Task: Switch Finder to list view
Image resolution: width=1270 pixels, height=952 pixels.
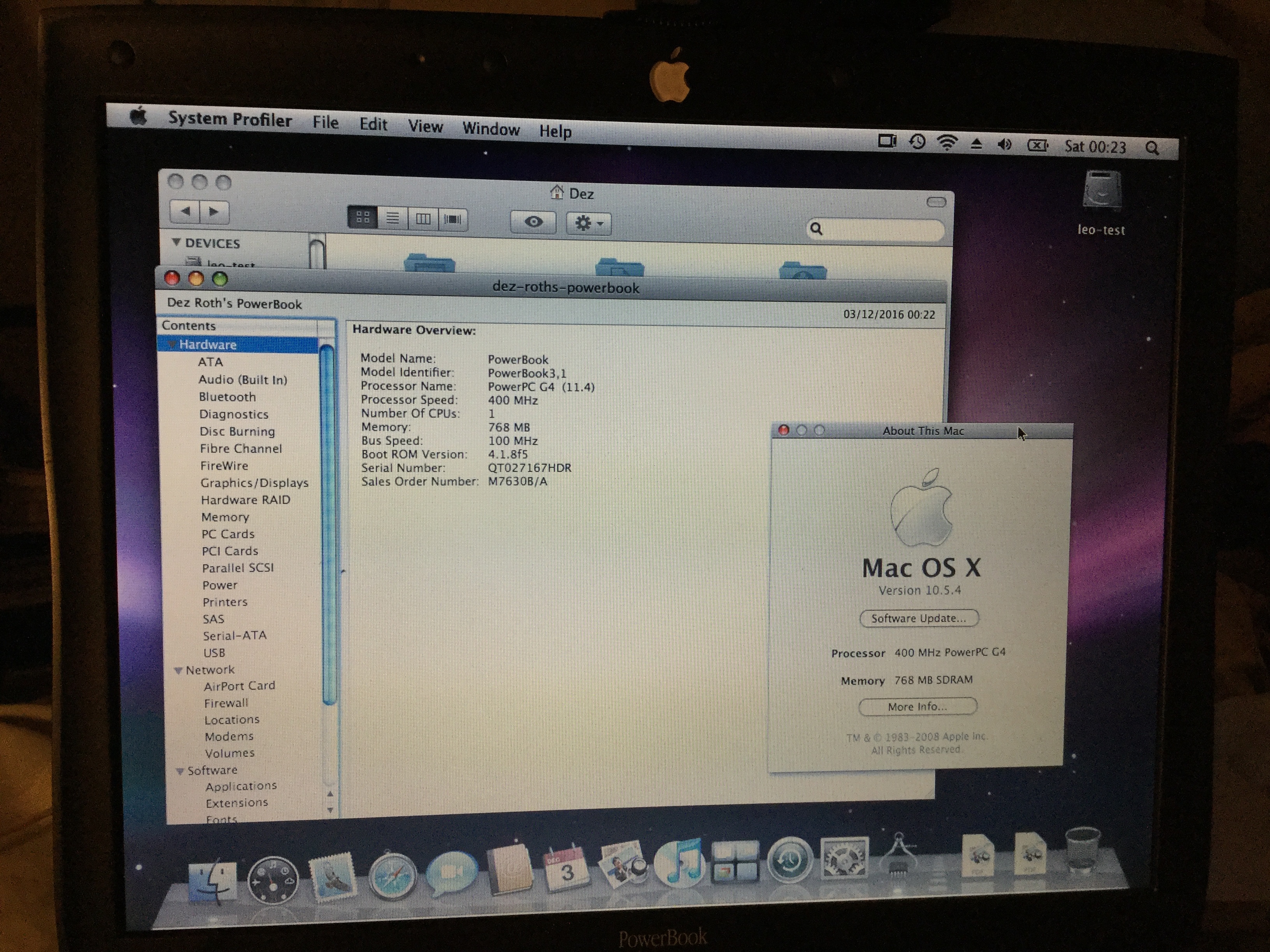Action: 393,218
